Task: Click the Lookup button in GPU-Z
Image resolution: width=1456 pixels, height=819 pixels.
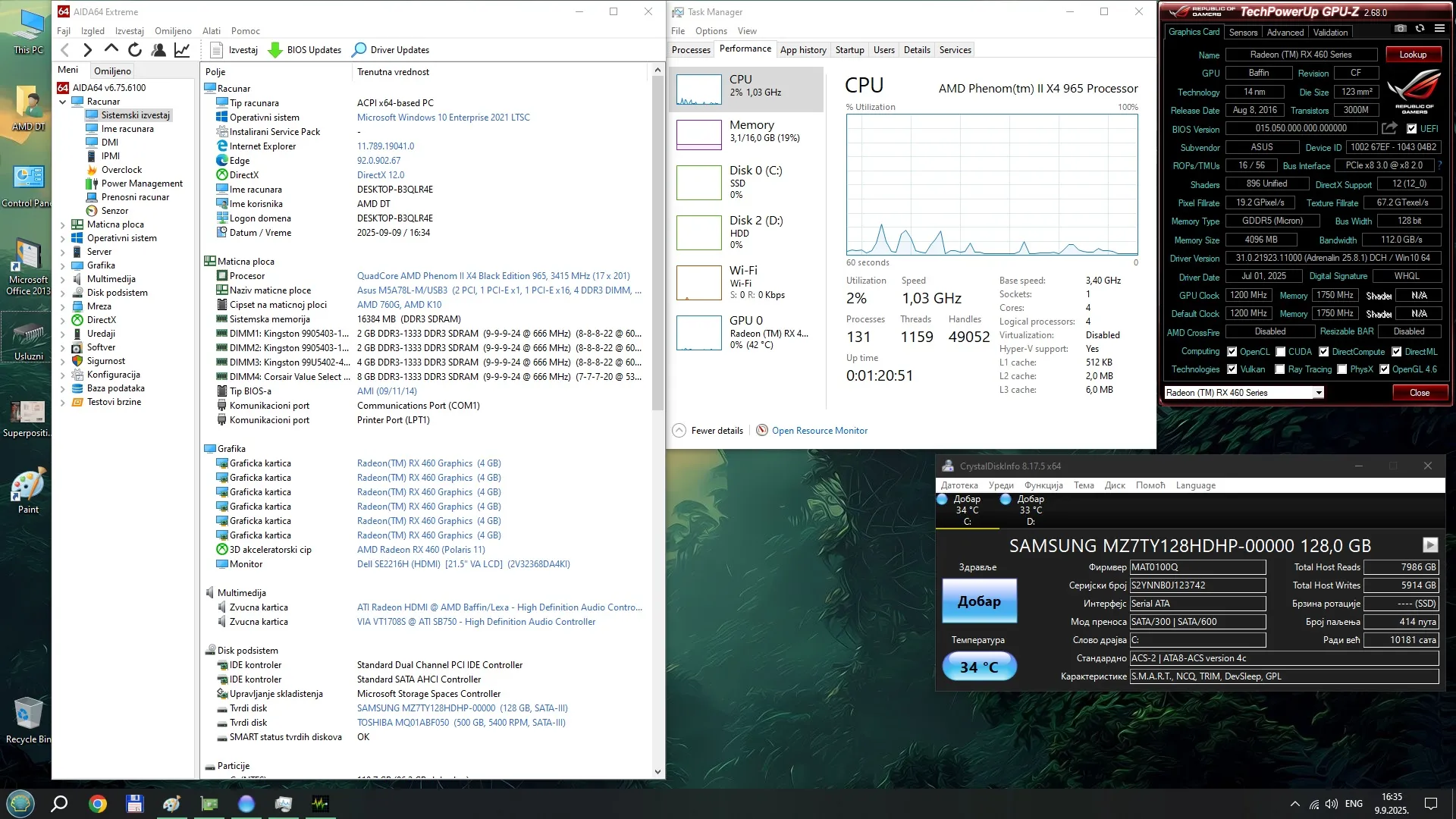Action: pyautogui.click(x=1412, y=55)
